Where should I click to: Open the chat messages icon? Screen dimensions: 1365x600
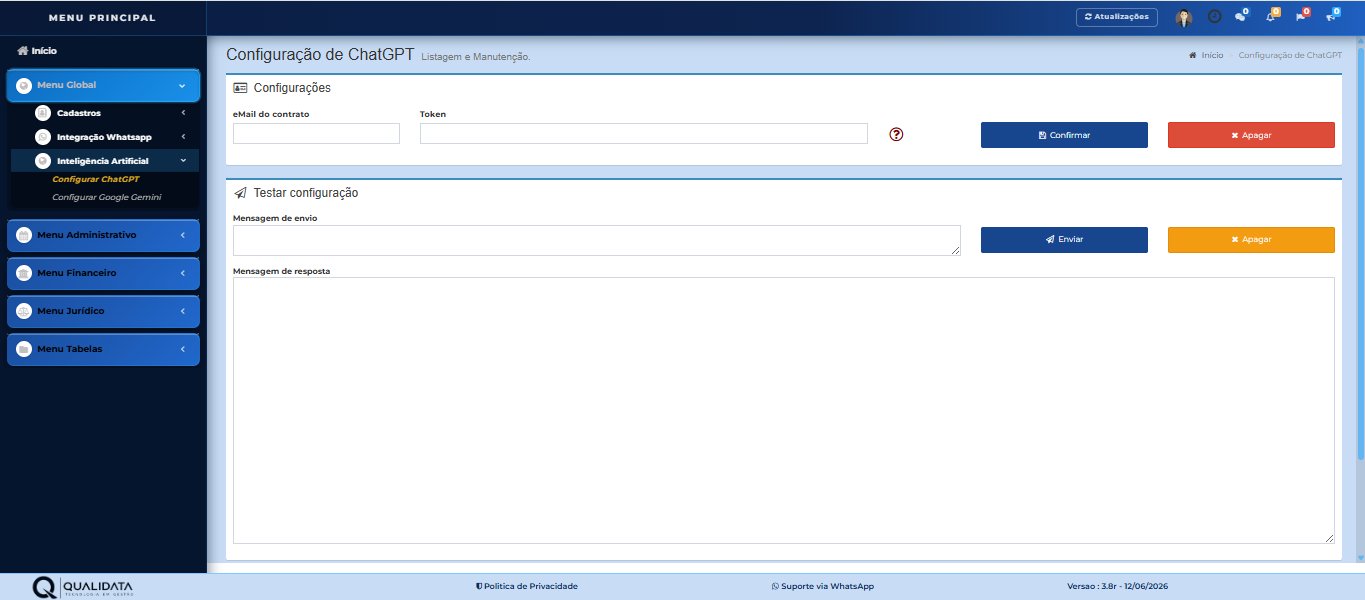click(x=1241, y=16)
